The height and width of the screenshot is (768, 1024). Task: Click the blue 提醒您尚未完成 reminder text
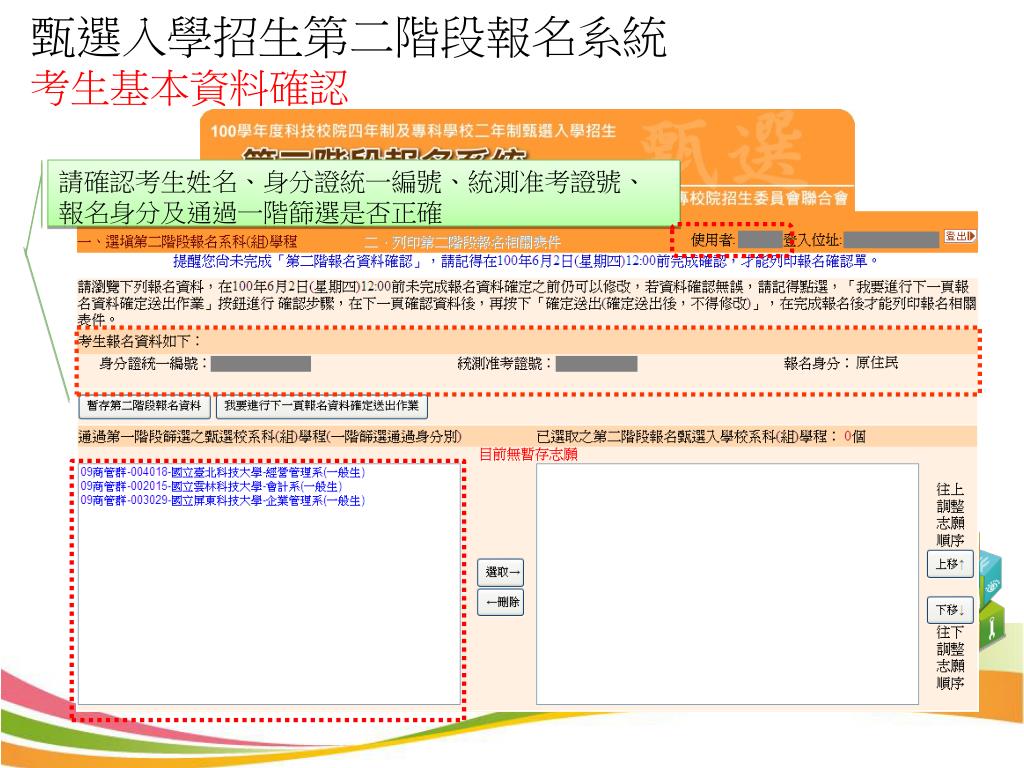pyautogui.click(x=526, y=262)
